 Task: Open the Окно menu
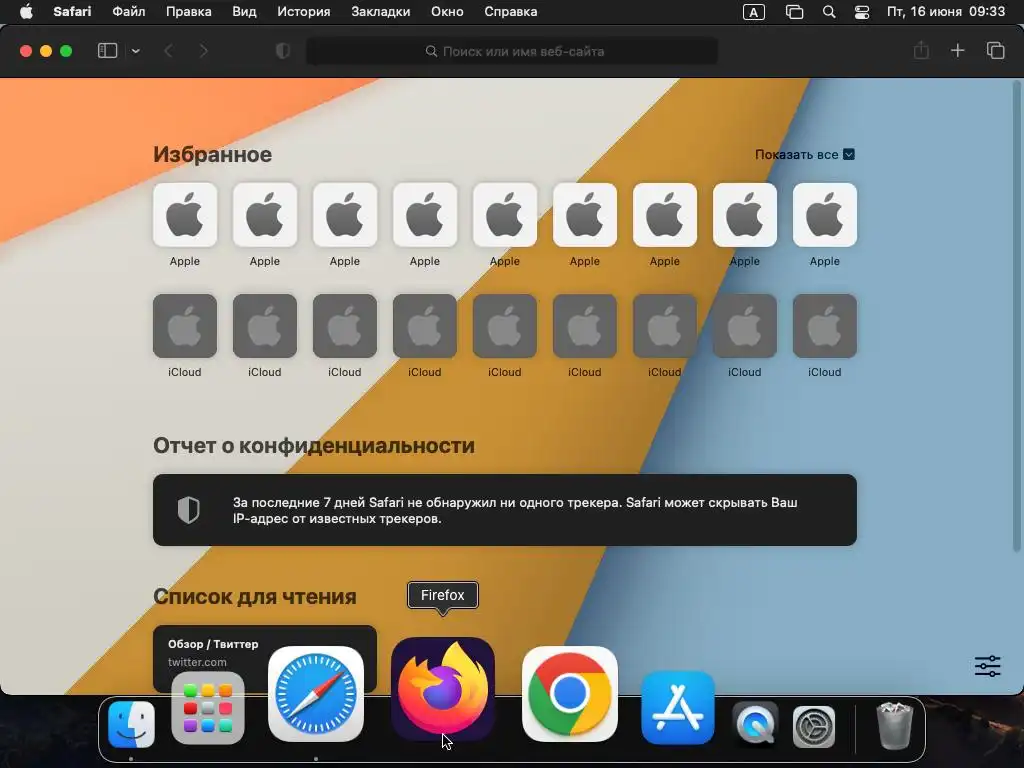pyautogui.click(x=447, y=12)
